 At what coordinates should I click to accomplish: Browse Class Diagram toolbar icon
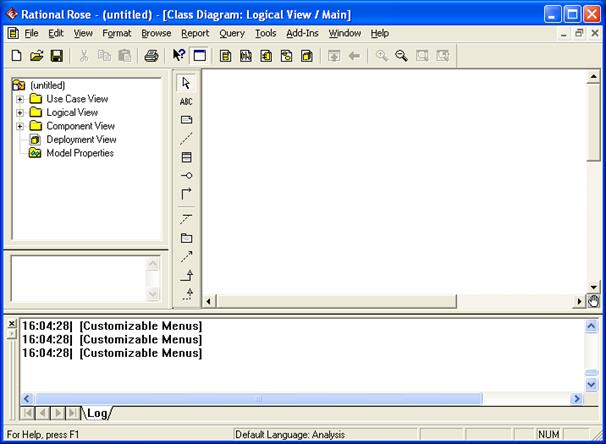pyautogui.click(x=225, y=56)
